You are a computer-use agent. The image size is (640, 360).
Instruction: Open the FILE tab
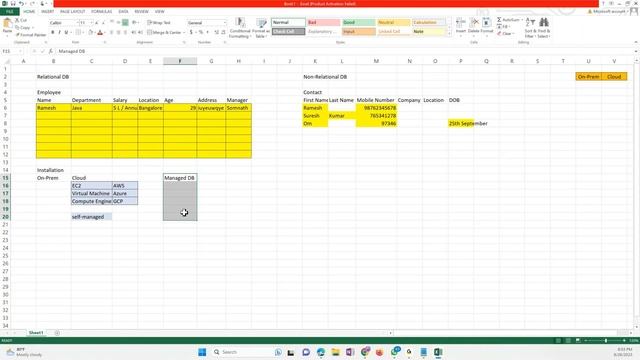click(x=9, y=11)
